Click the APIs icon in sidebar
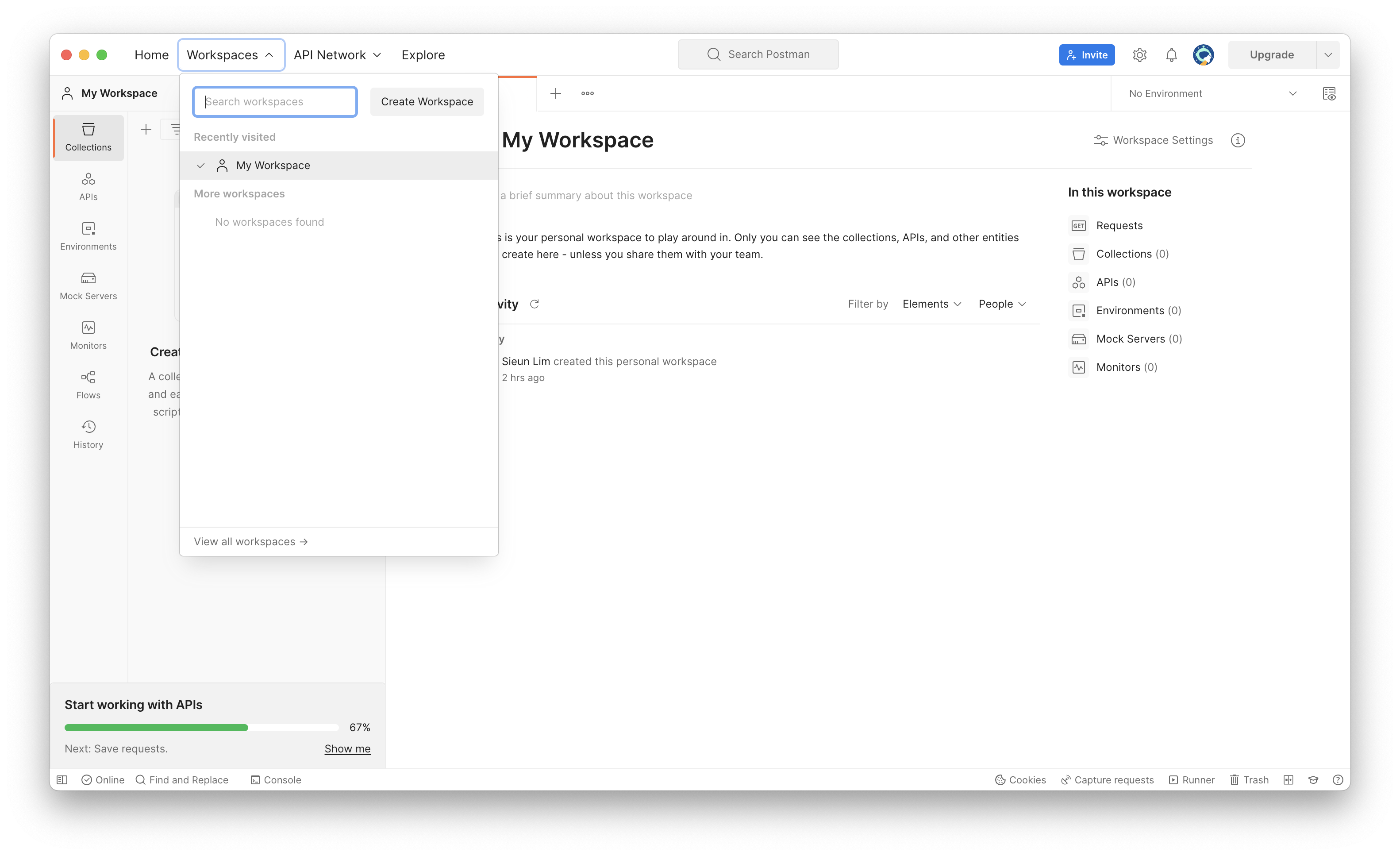The image size is (1400, 856). point(88,185)
